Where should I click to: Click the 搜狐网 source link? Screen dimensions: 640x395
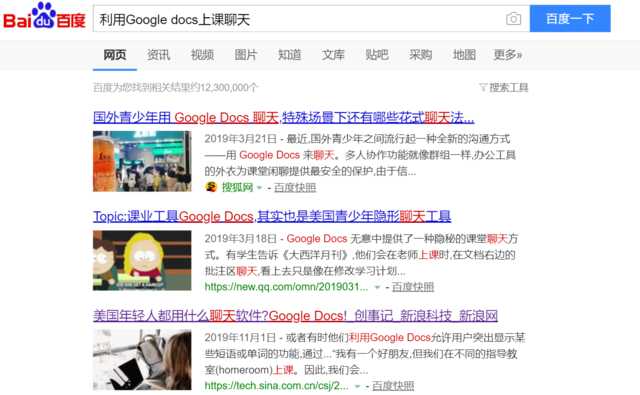238,187
